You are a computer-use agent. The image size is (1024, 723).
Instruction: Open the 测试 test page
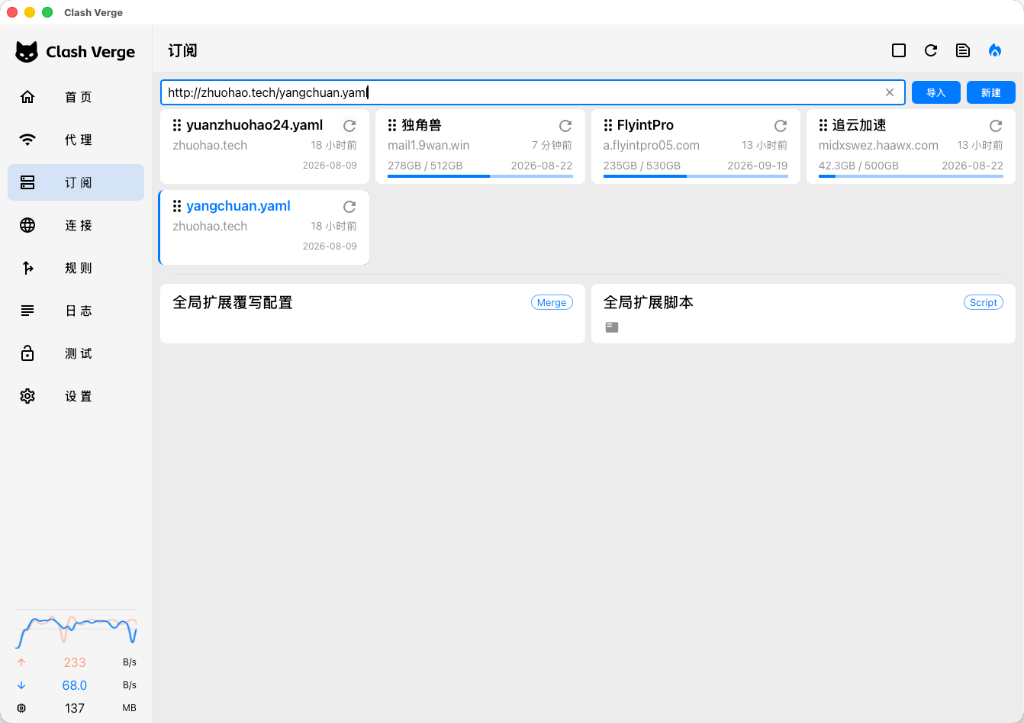coord(76,353)
